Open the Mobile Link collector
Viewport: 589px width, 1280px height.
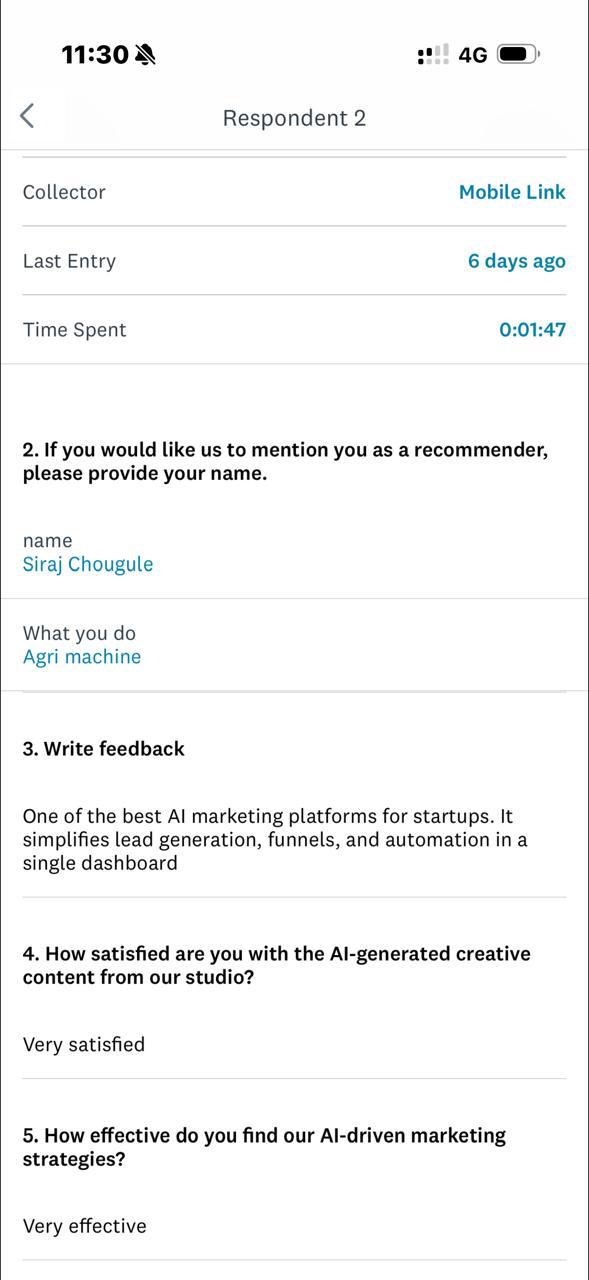512,192
